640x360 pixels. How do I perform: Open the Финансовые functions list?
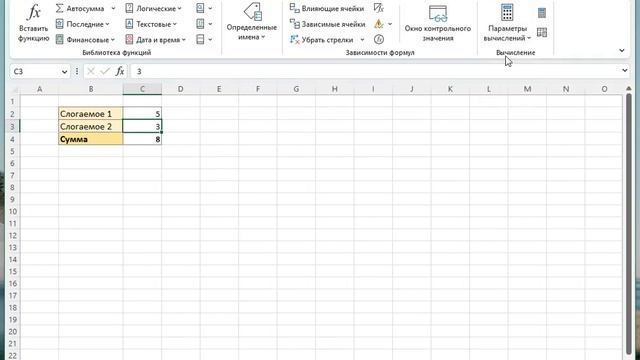[85, 40]
